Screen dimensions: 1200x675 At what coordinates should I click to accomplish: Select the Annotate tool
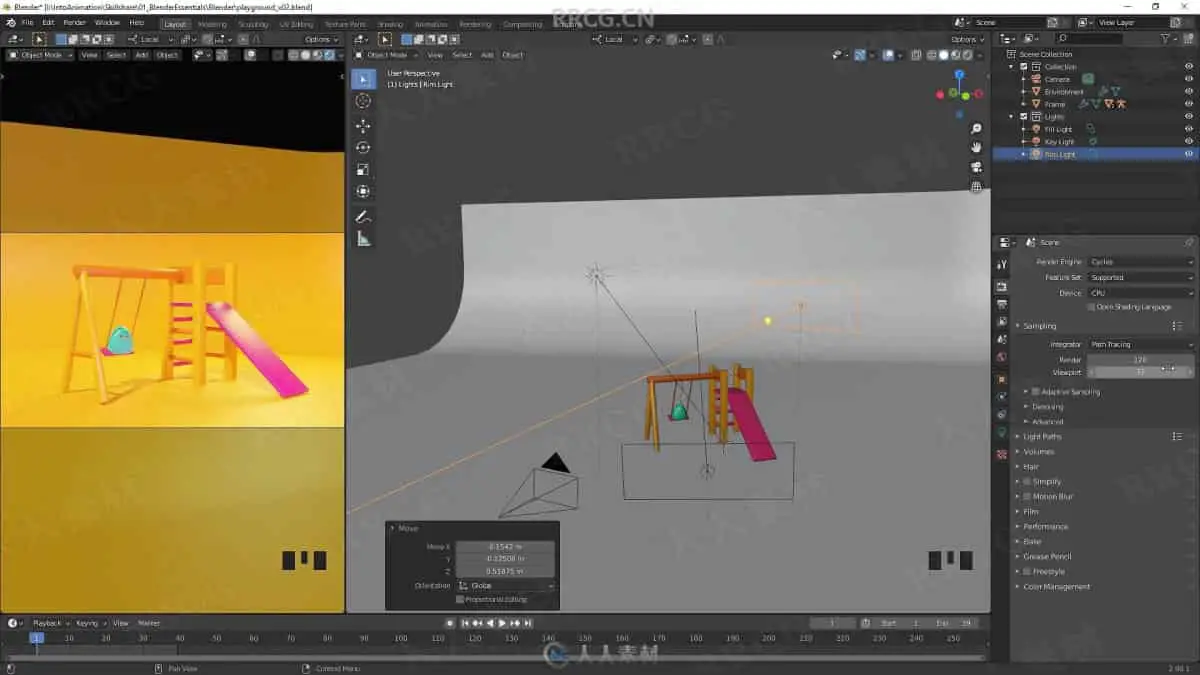[363, 217]
